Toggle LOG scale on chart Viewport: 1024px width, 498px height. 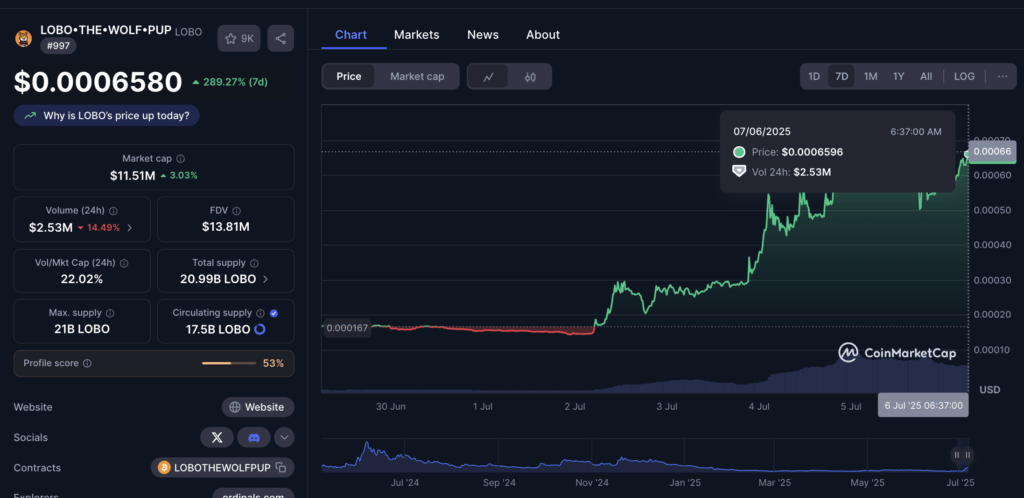[x=964, y=76]
